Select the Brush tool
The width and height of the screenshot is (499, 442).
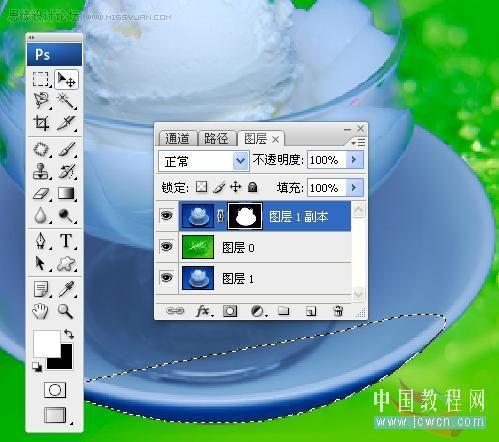tap(66, 149)
